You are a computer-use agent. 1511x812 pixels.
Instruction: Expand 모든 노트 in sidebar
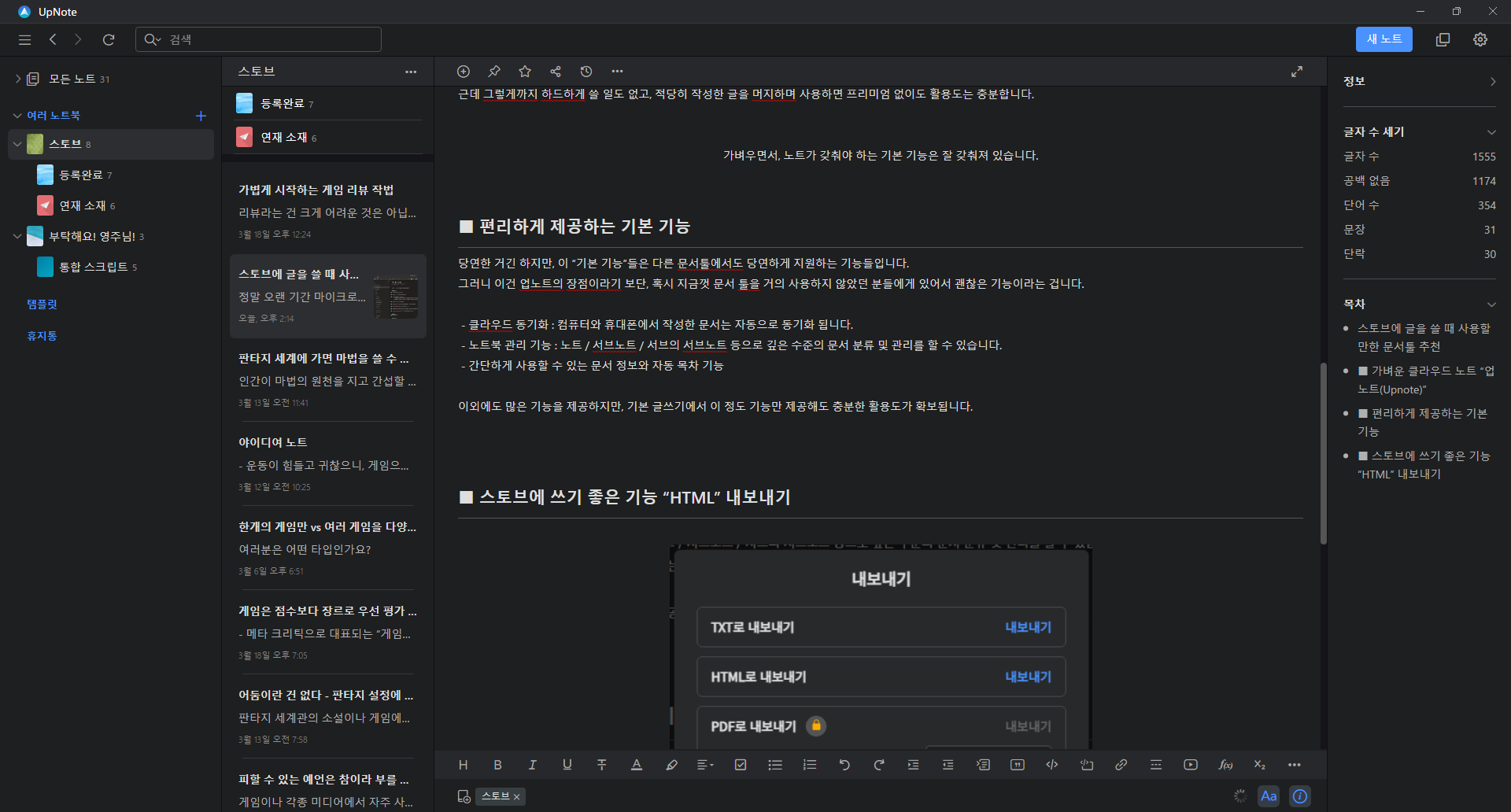17,79
